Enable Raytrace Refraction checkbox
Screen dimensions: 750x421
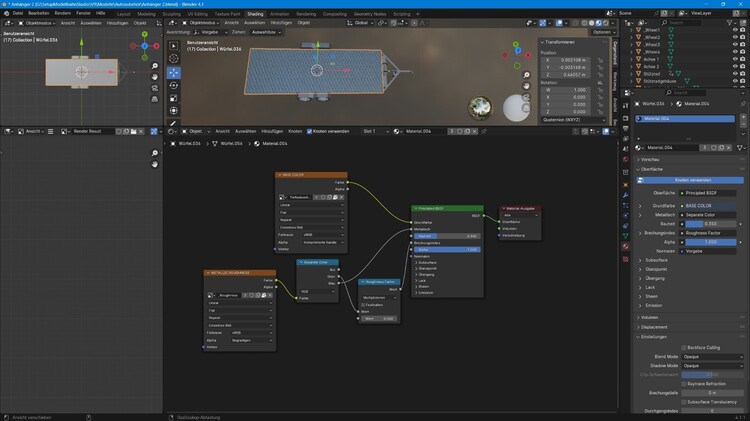pyautogui.click(x=684, y=384)
